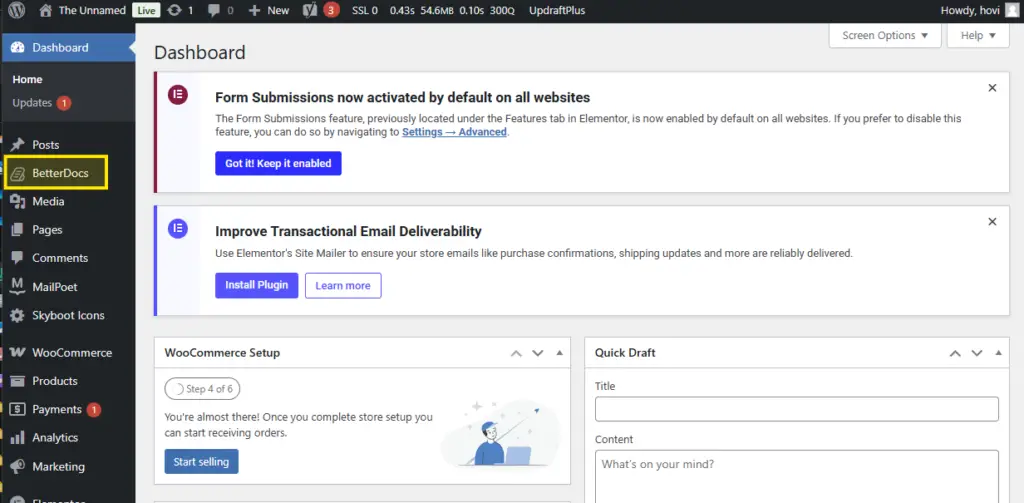Click the red Yoast notification count badge
Image resolution: width=1024 pixels, height=503 pixels.
[x=331, y=10]
